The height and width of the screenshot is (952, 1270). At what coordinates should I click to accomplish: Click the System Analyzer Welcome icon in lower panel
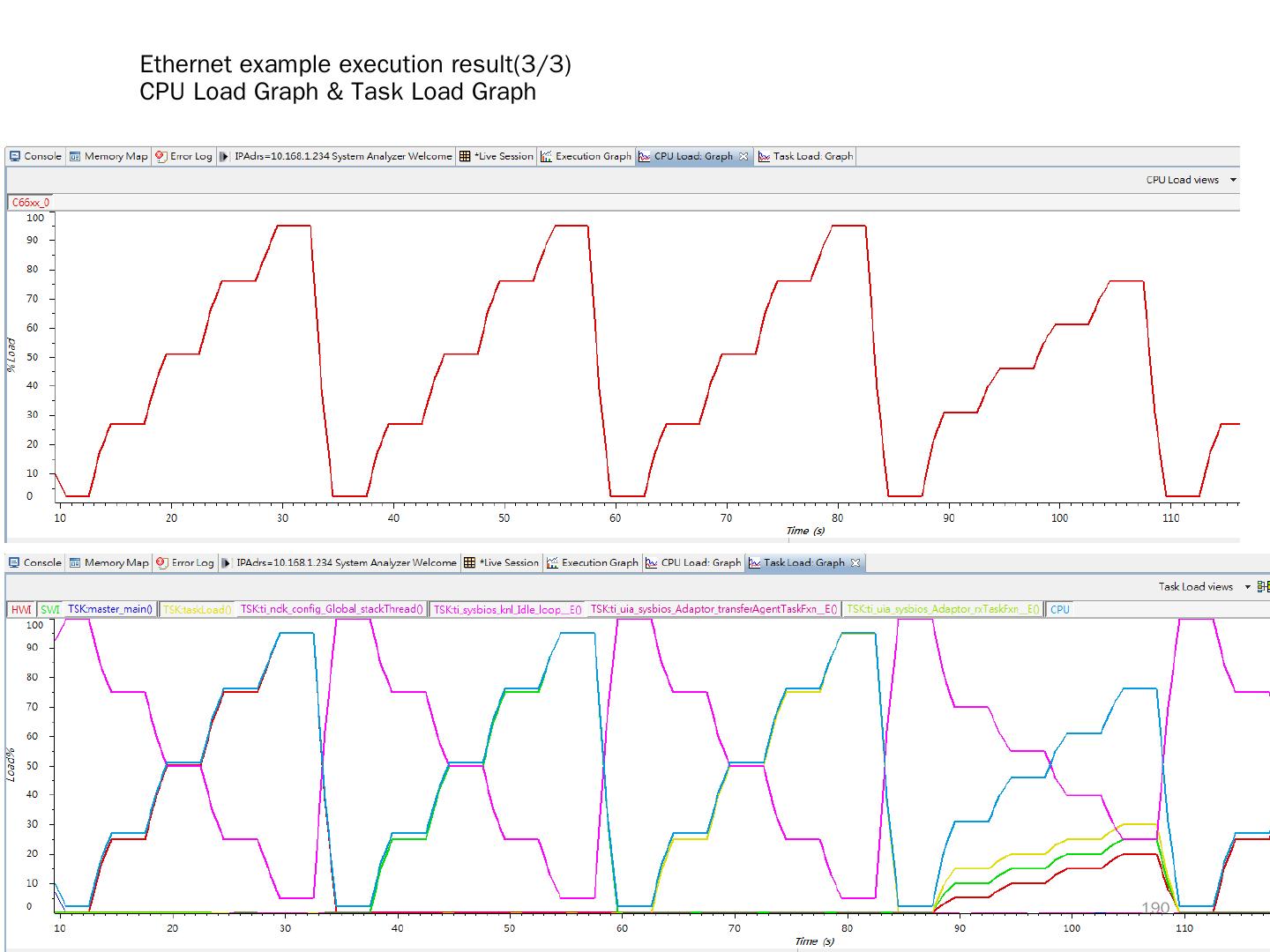[x=227, y=562]
